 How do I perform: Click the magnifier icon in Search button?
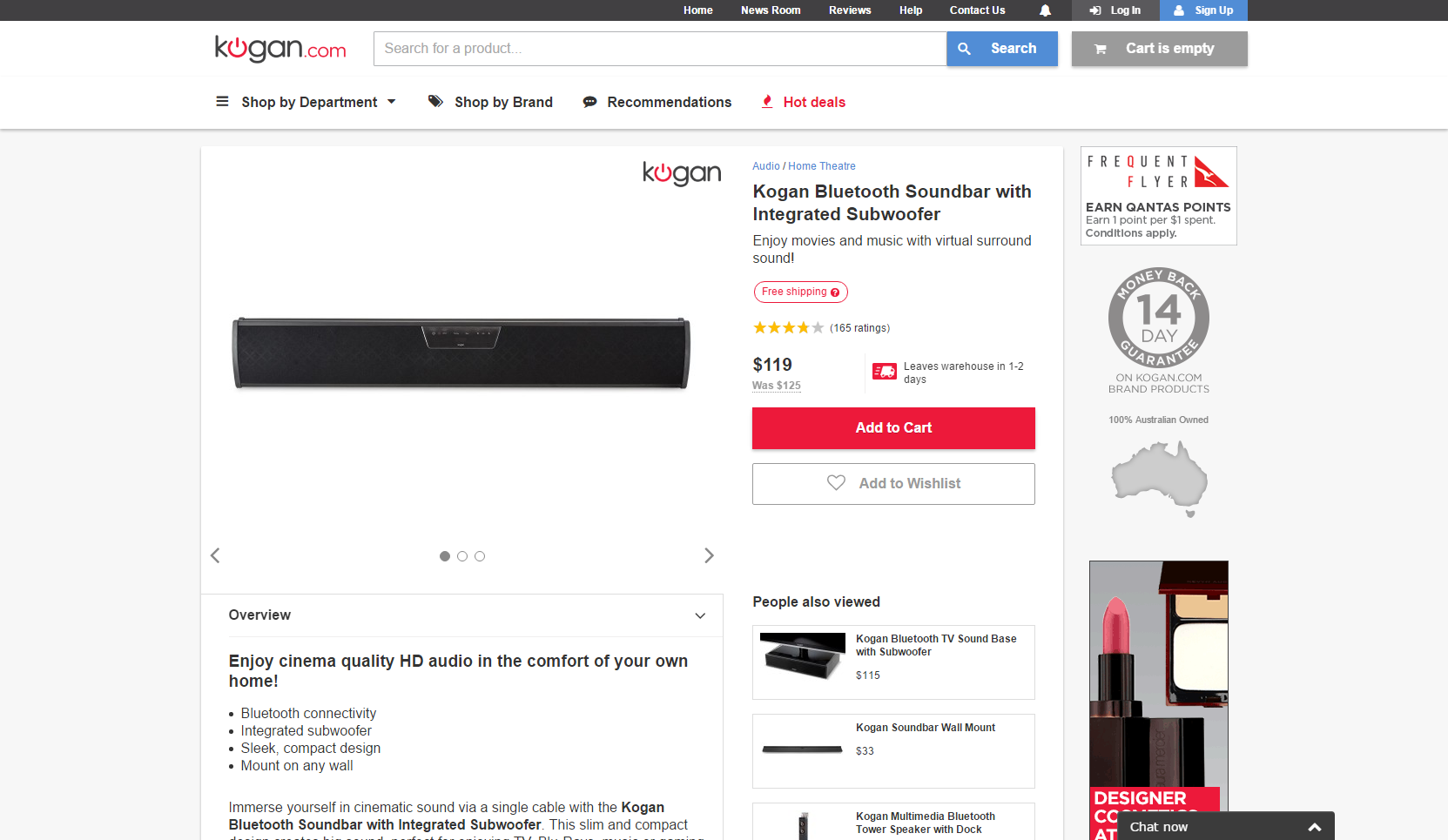[x=964, y=49]
